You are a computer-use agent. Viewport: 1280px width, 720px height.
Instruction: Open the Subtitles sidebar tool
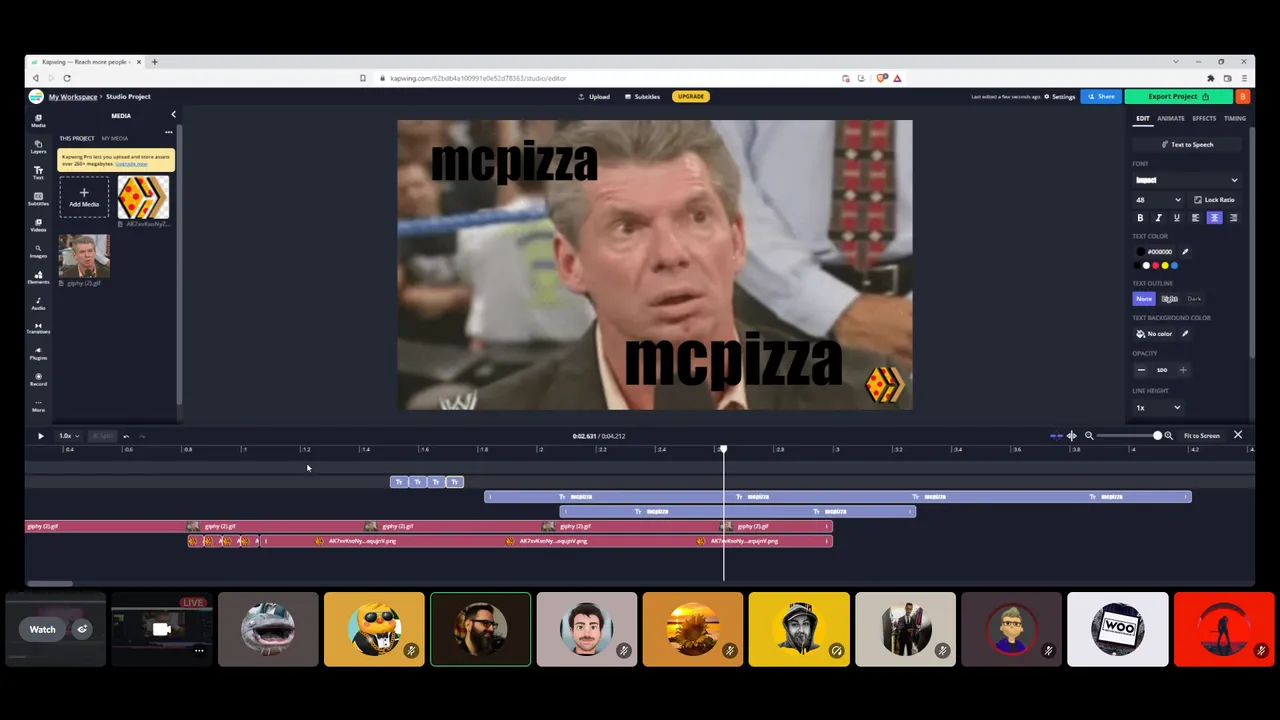(x=38, y=198)
